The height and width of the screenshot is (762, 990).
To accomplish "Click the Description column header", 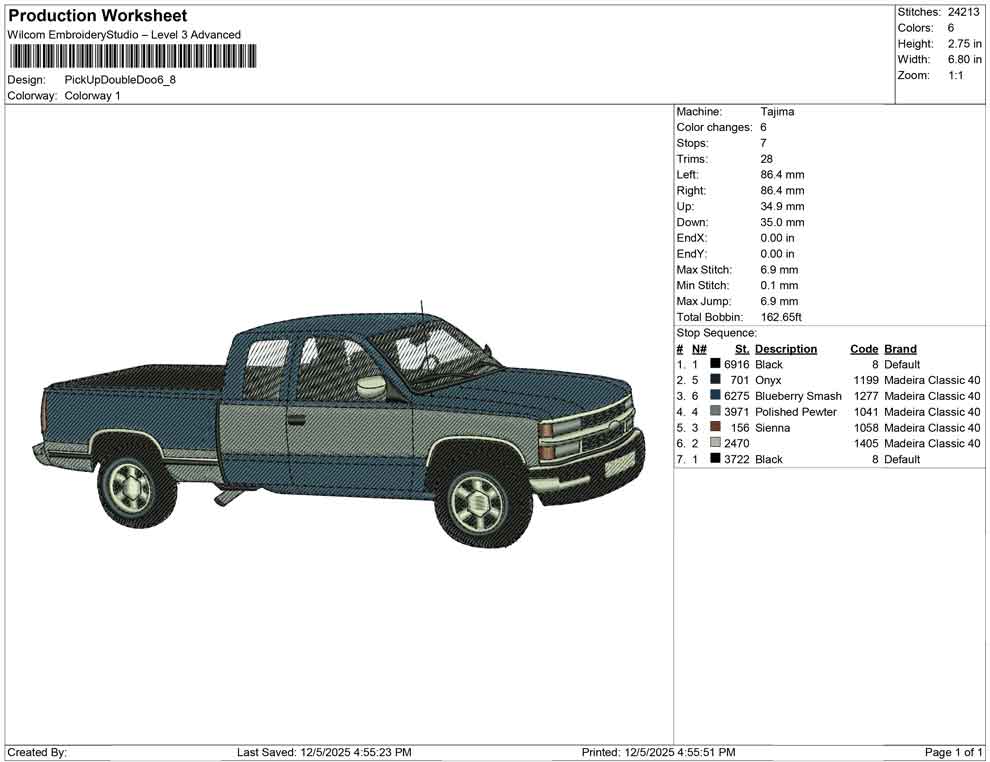I will pyautogui.click(x=785, y=349).
